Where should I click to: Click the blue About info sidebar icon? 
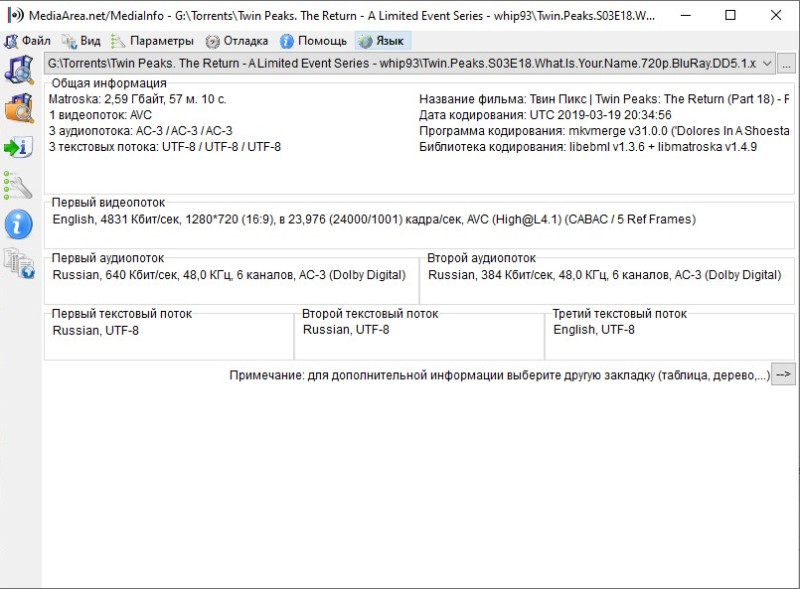(19, 224)
